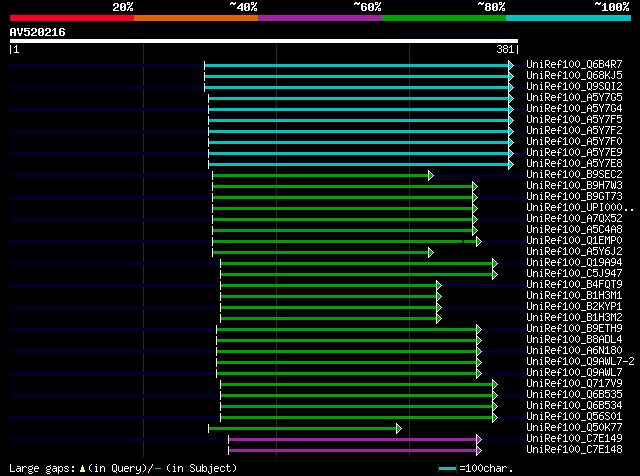
Task: Click the arrowhead ending the Q19A94 alignment
Action: pos(495,264)
